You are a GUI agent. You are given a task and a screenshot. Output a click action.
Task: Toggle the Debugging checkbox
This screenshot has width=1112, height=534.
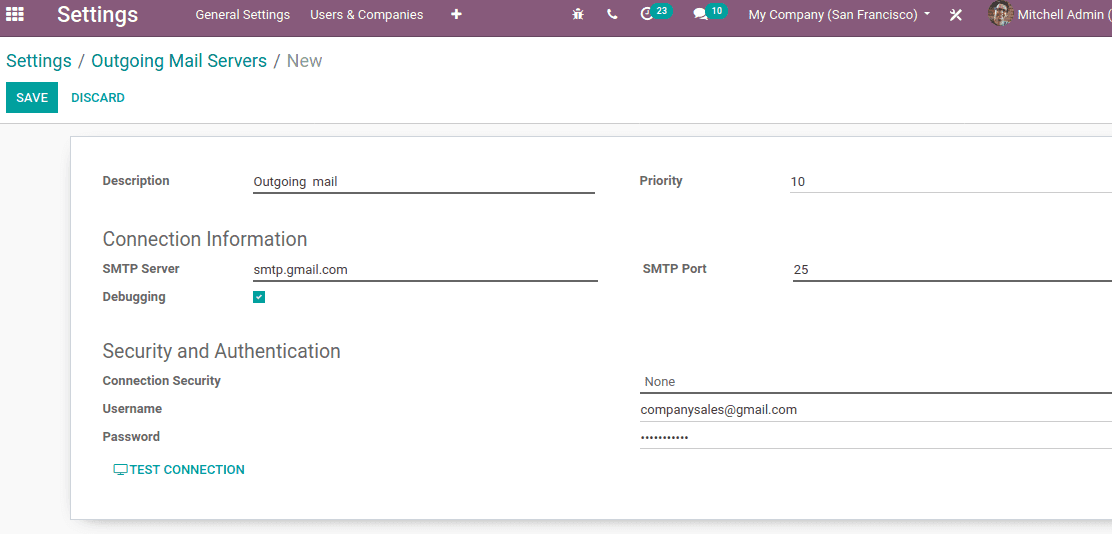(x=259, y=297)
